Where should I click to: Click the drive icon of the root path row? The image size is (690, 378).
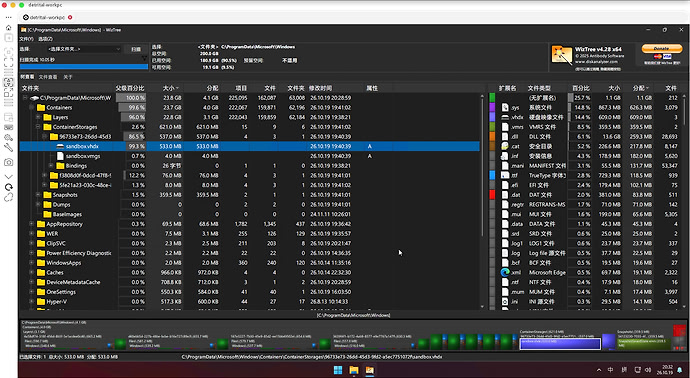(34, 98)
